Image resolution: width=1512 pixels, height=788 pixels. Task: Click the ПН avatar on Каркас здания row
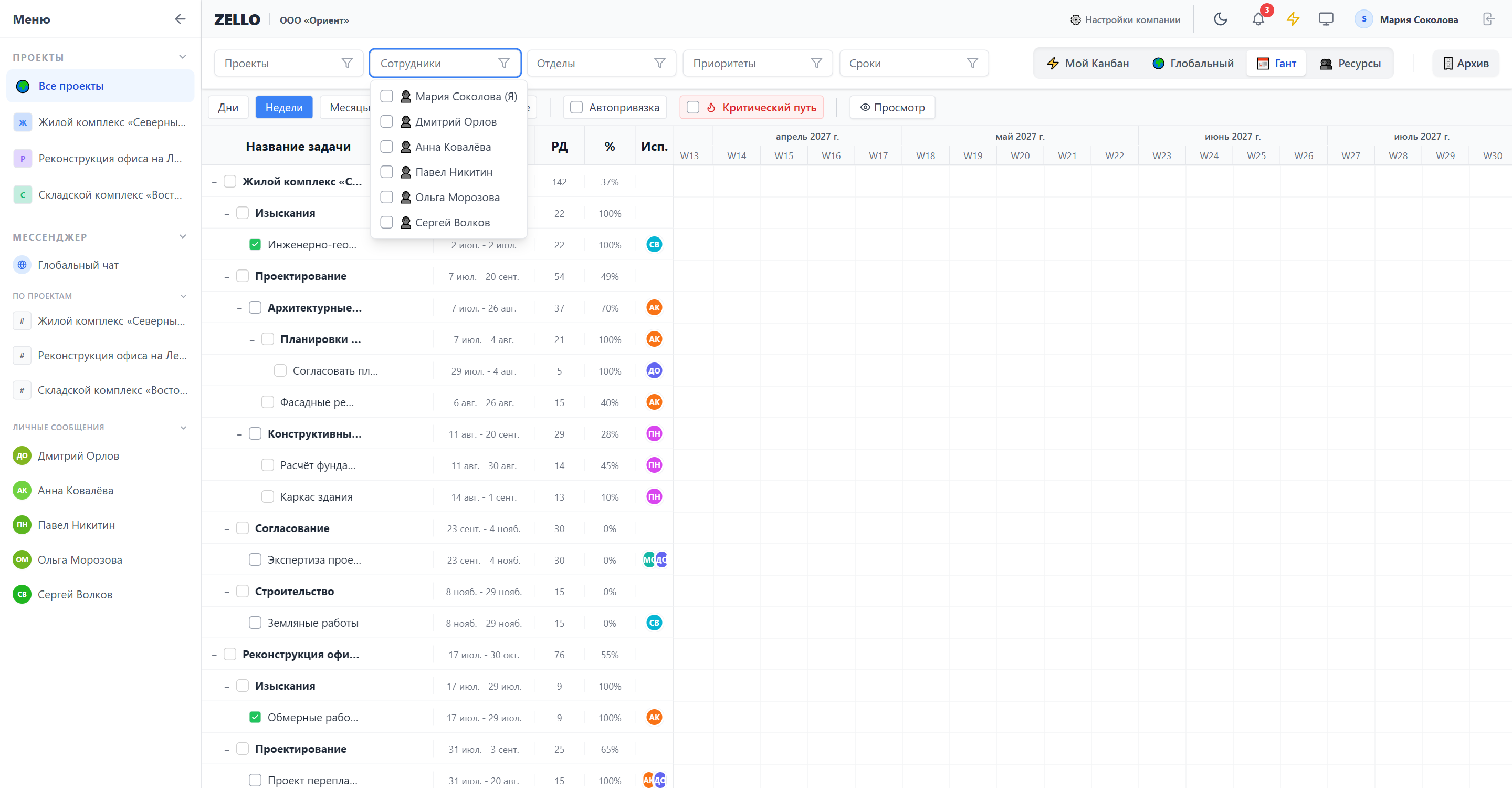coord(654,497)
